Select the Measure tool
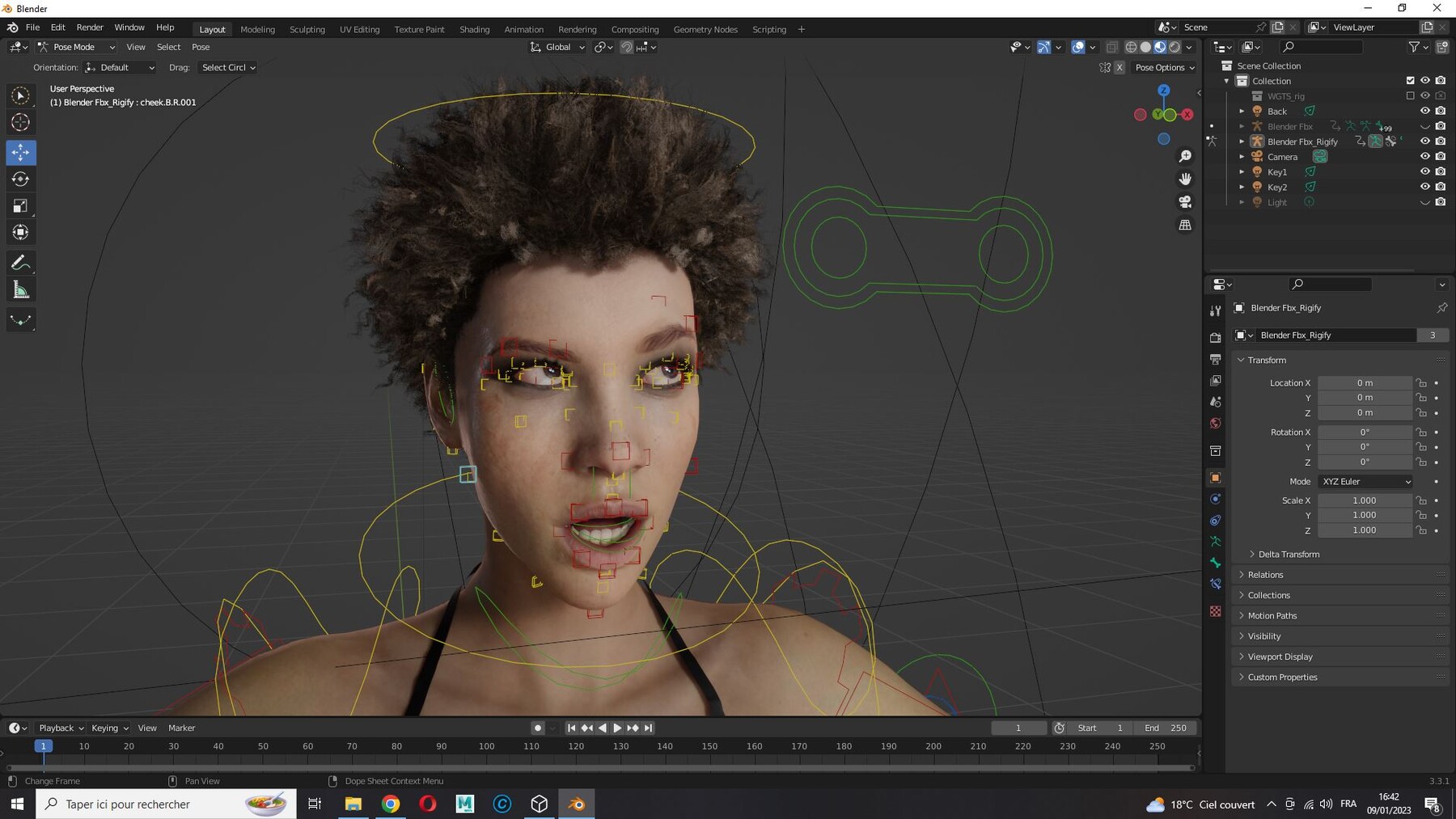This screenshot has width=1456, height=819. click(20, 290)
